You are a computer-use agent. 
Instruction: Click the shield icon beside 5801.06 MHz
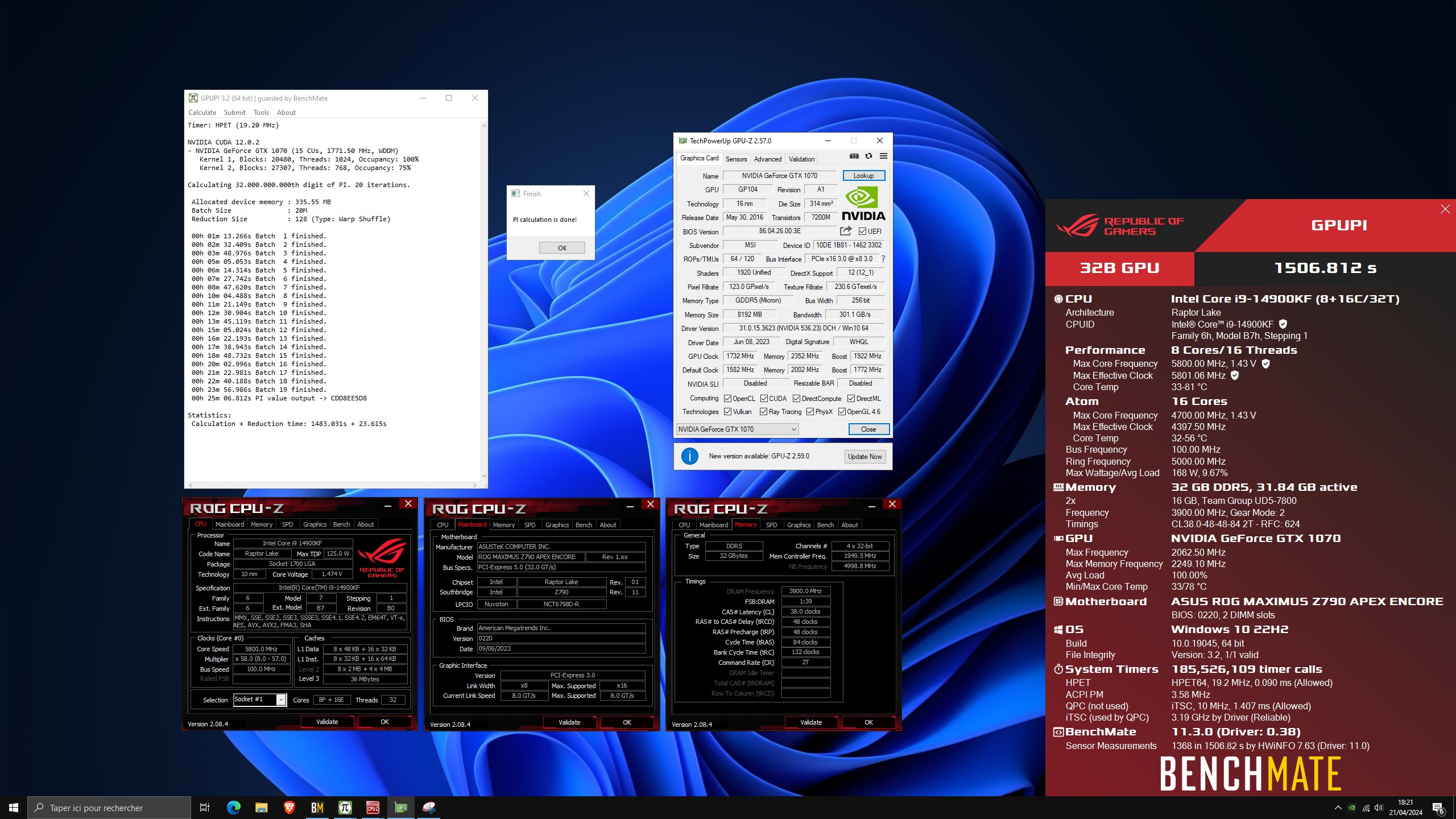click(x=1235, y=375)
